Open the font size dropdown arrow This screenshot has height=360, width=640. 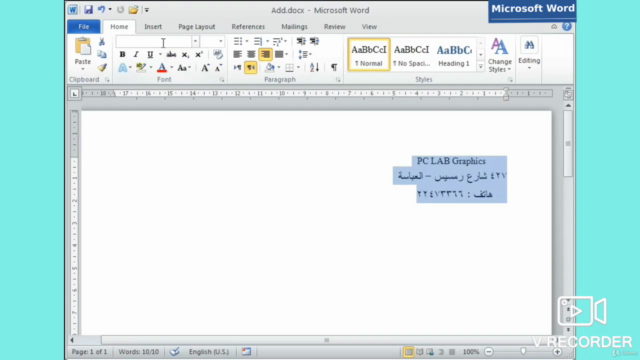(x=221, y=41)
